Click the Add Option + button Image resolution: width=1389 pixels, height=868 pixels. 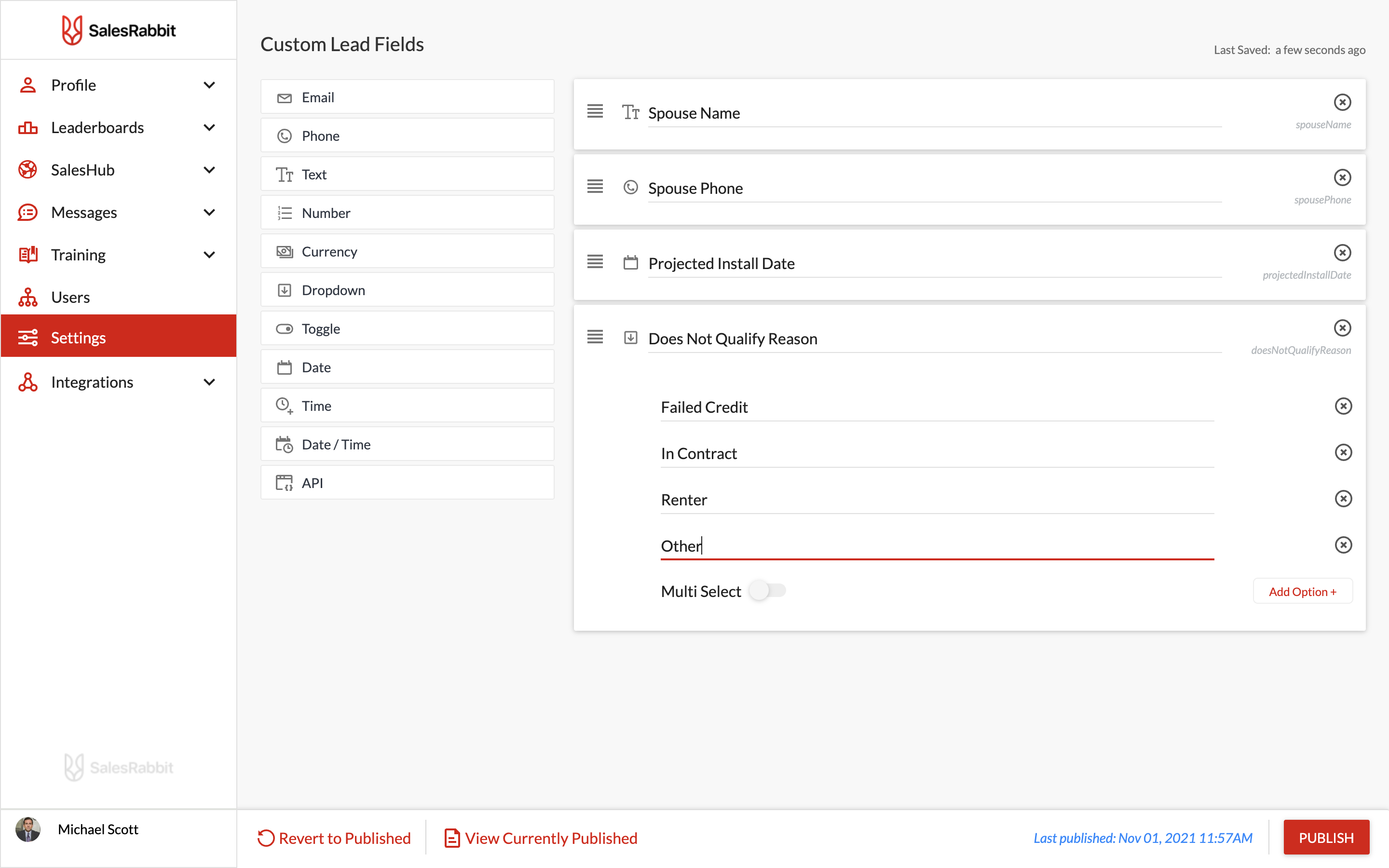click(x=1302, y=591)
